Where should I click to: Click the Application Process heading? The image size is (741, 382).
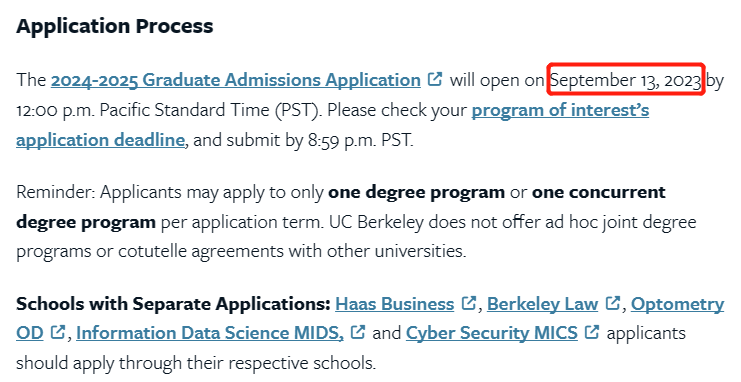(x=115, y=26)
